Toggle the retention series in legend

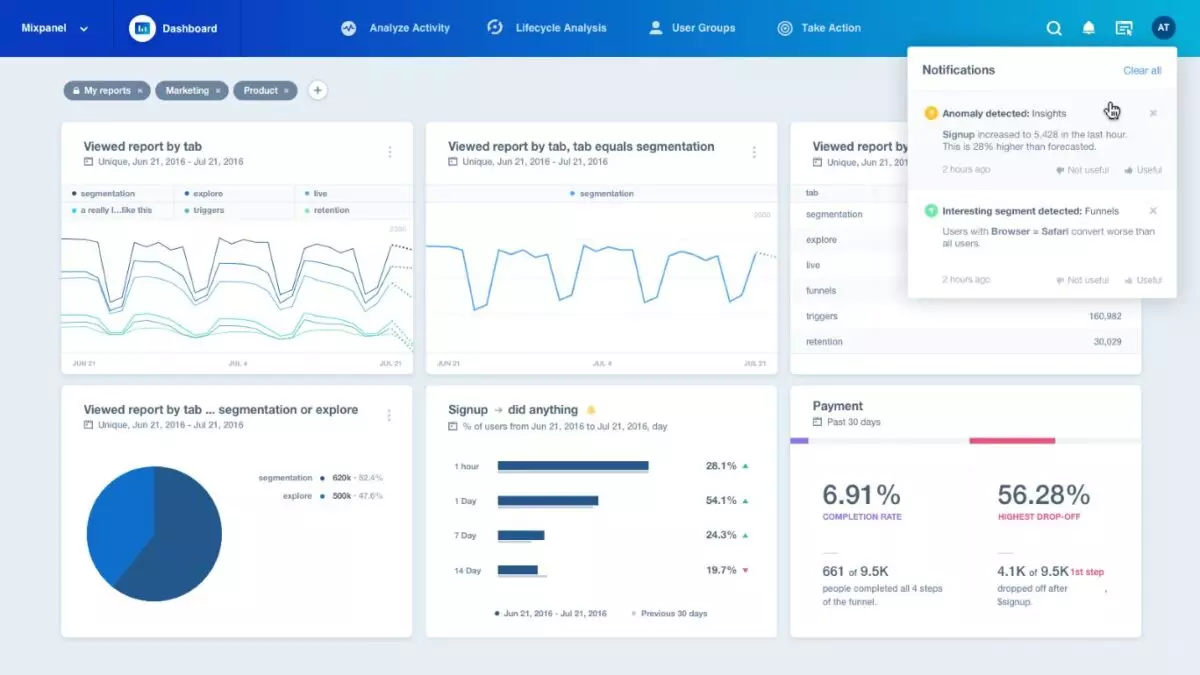pos(326,210)
